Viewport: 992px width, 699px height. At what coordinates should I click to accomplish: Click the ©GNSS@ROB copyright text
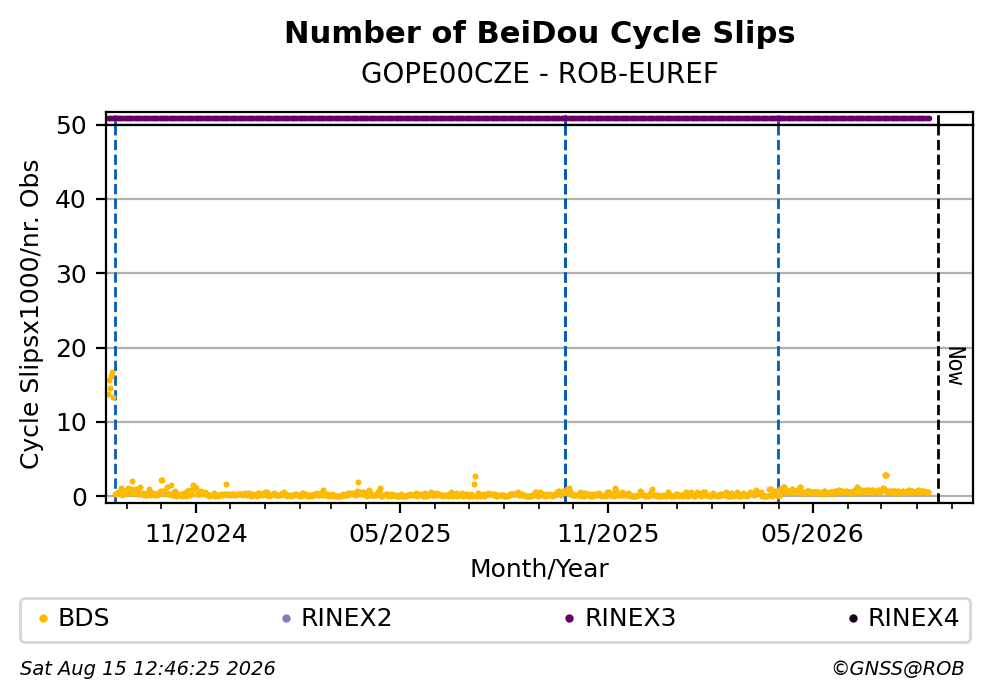coord(898,669)
